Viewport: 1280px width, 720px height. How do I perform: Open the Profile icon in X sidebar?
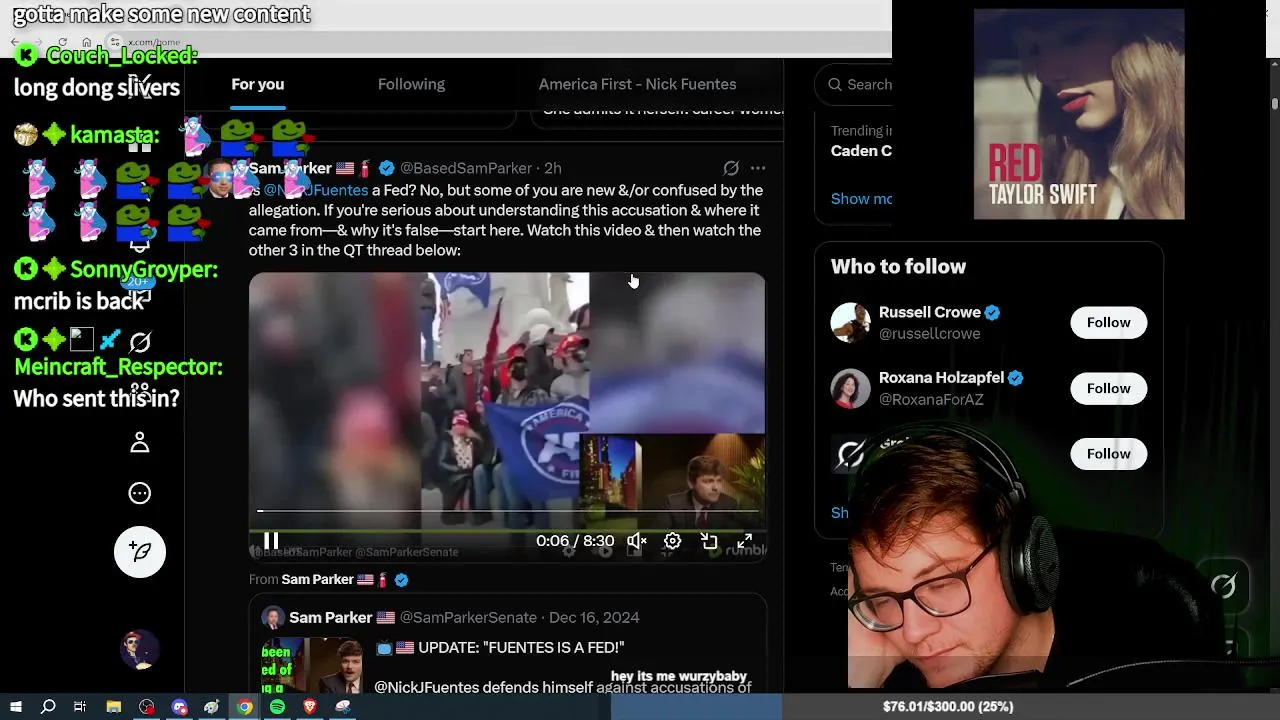pos(140,442)
